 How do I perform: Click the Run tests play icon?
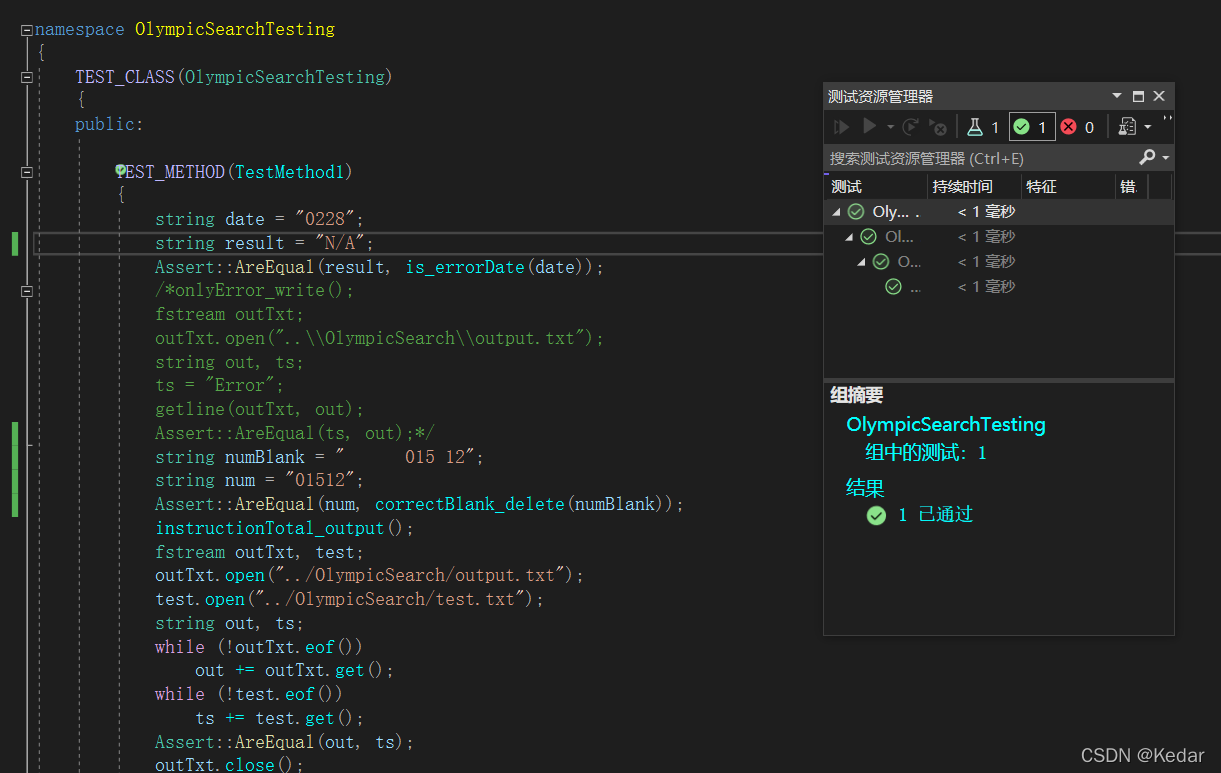click(869, 127)
